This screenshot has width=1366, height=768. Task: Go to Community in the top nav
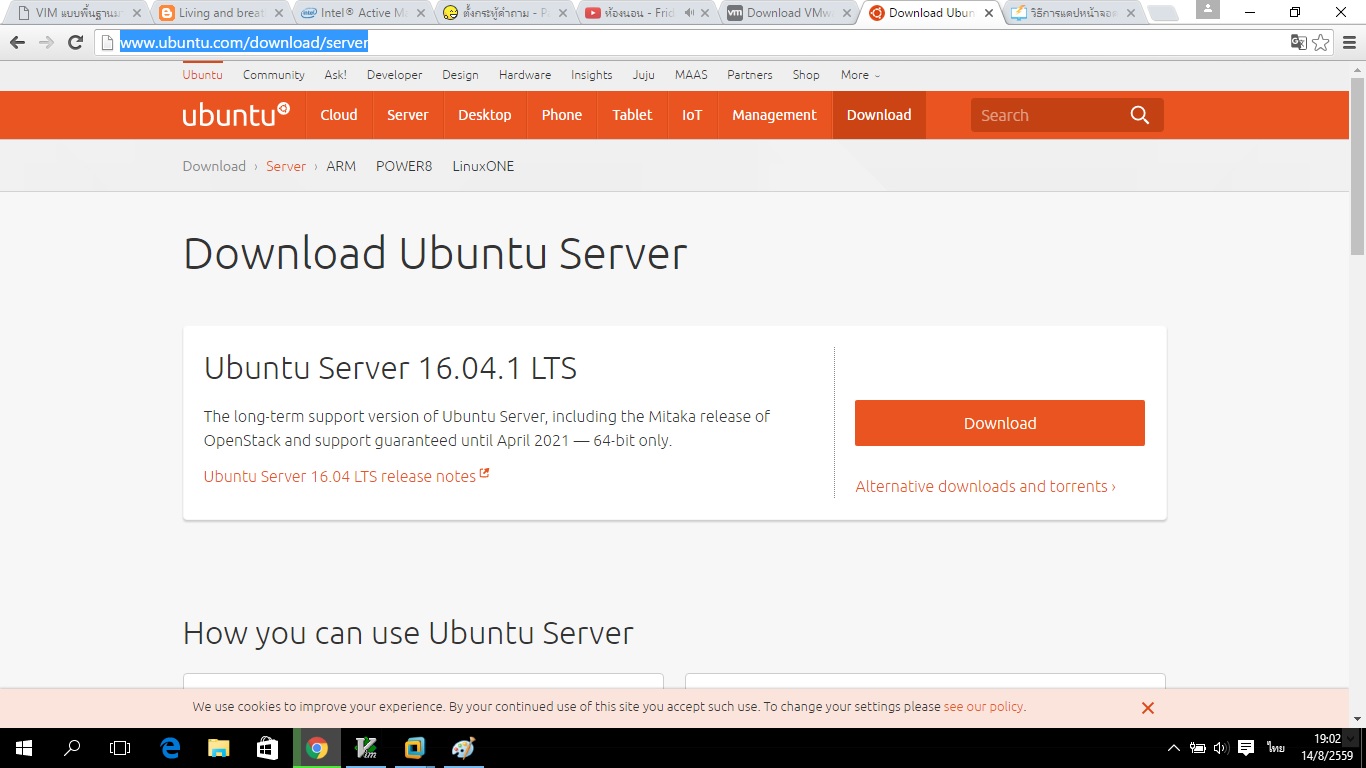pos(273,75)
